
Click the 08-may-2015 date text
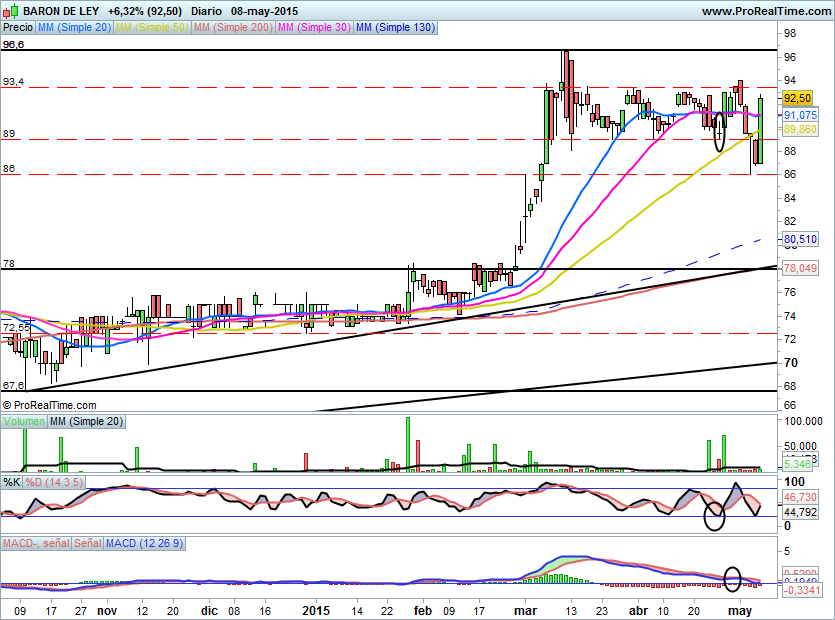[x=265, y=11]
